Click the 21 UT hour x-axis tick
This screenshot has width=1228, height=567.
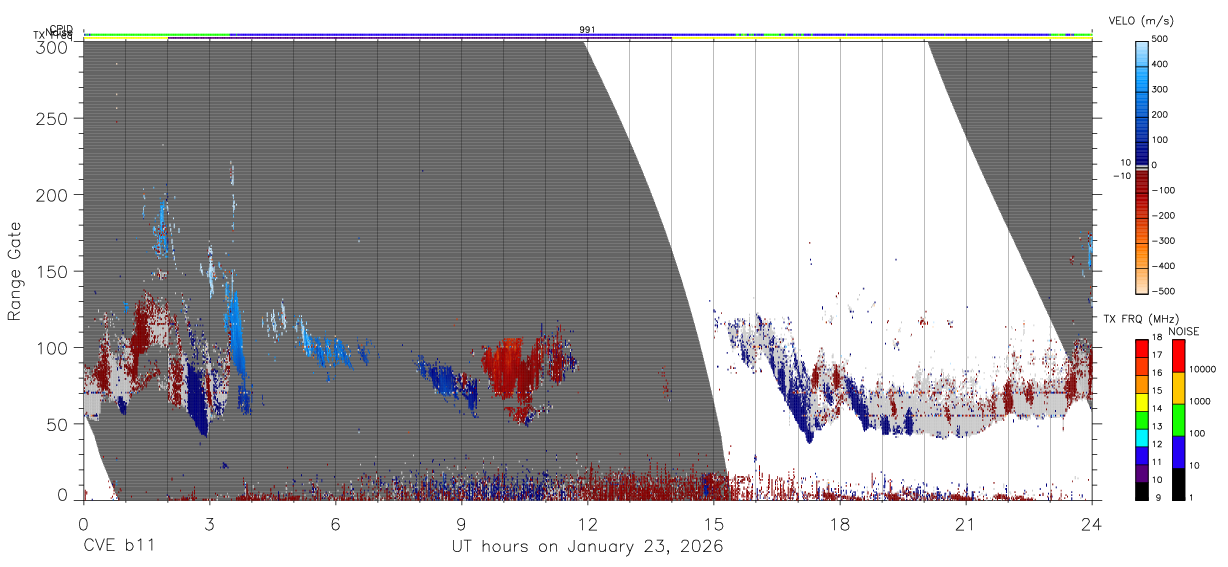click(965, 523)
